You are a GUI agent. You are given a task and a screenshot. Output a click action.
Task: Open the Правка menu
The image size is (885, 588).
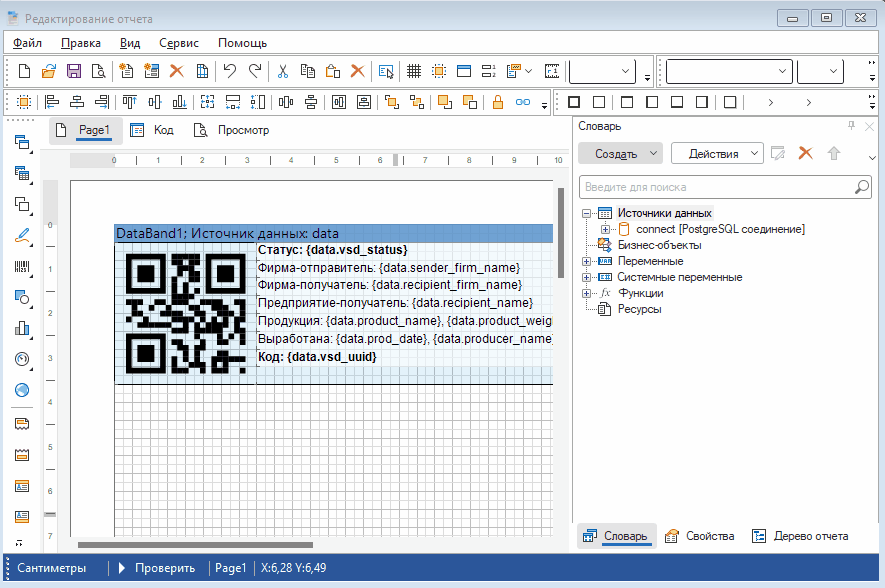pos(81,43)
